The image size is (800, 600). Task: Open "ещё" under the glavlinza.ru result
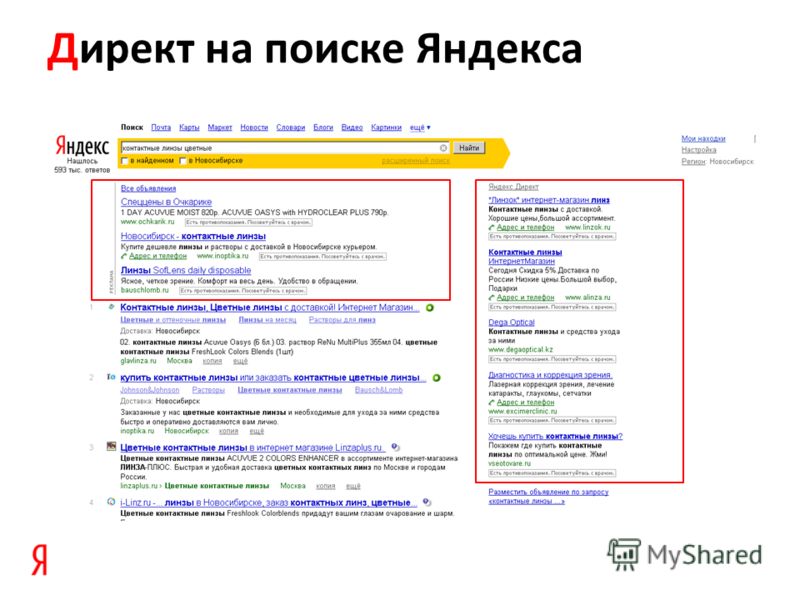point(240,361)
